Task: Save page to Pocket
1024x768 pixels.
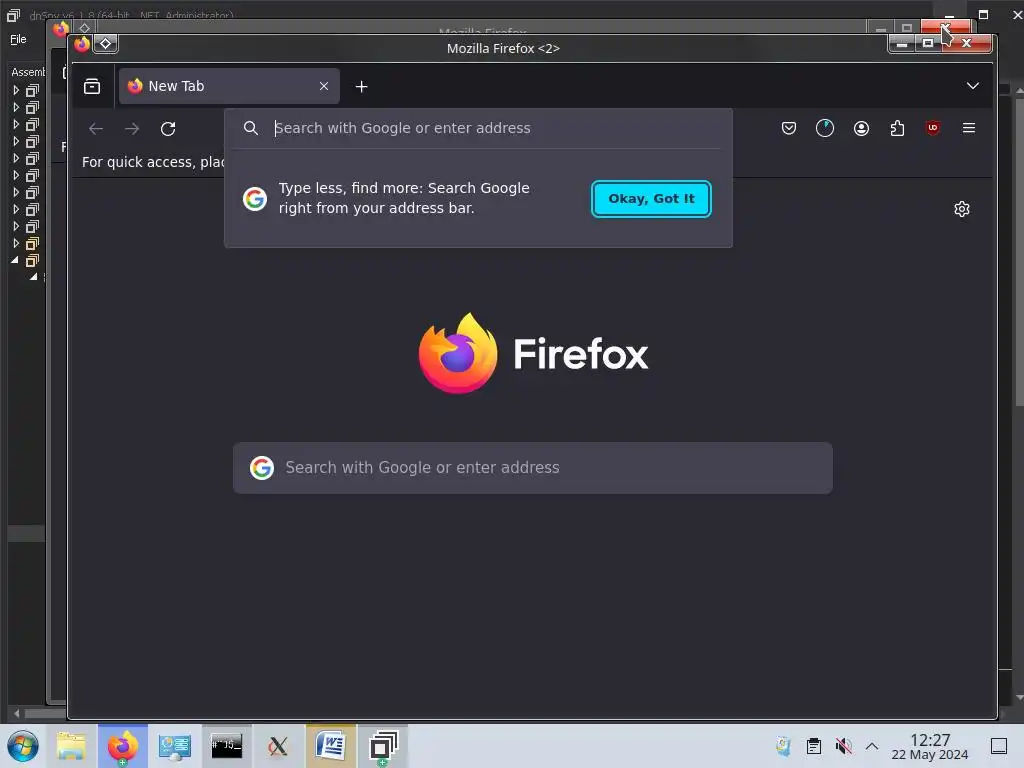Action: [789, 128]
